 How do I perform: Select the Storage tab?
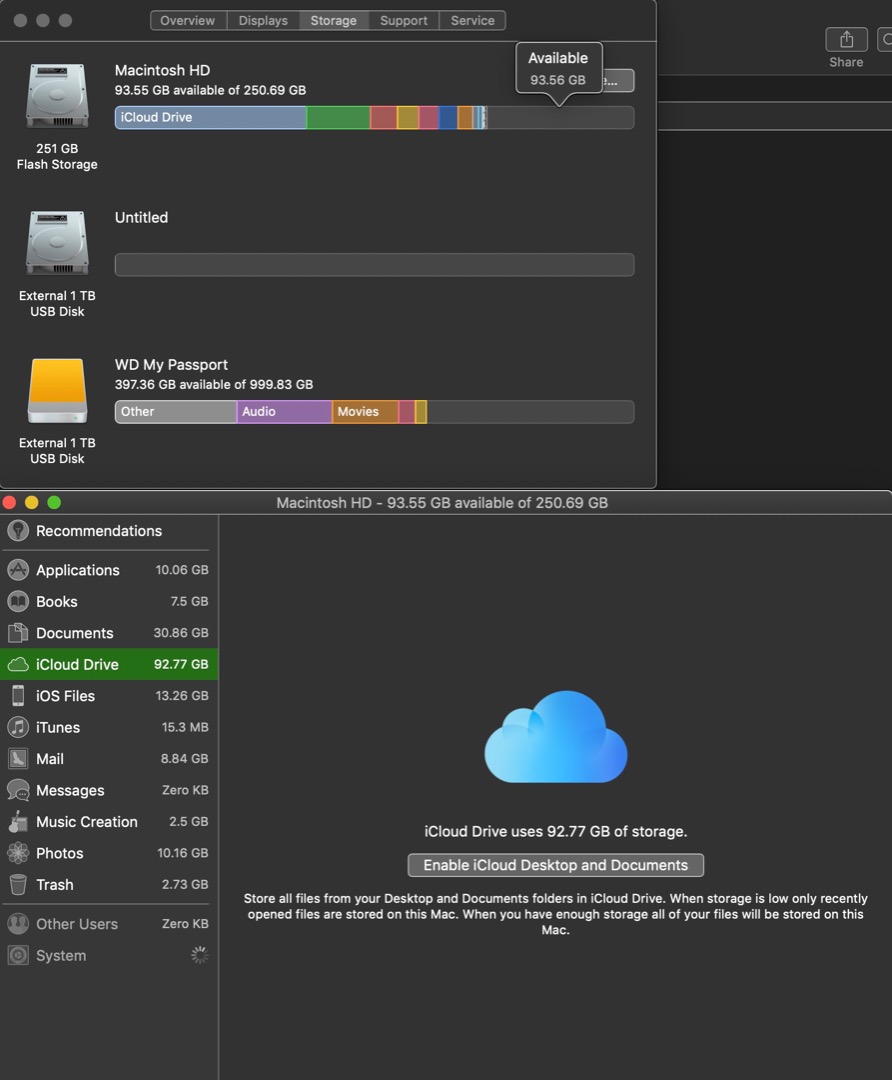pos(333,21)
